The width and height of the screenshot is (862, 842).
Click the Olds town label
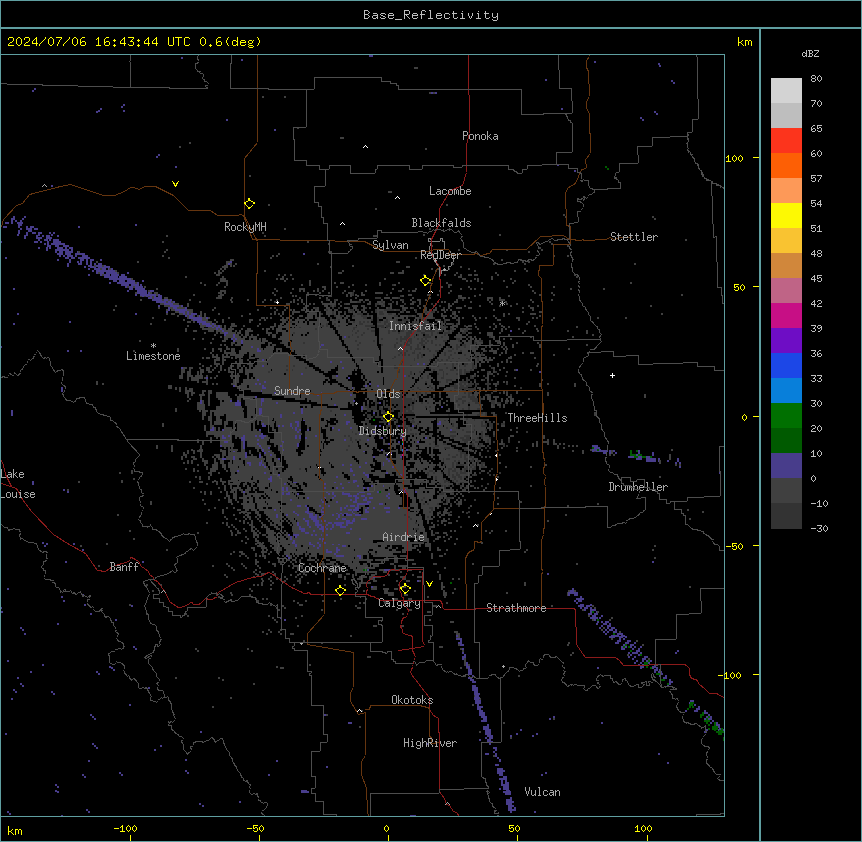(x=388, y=394)
